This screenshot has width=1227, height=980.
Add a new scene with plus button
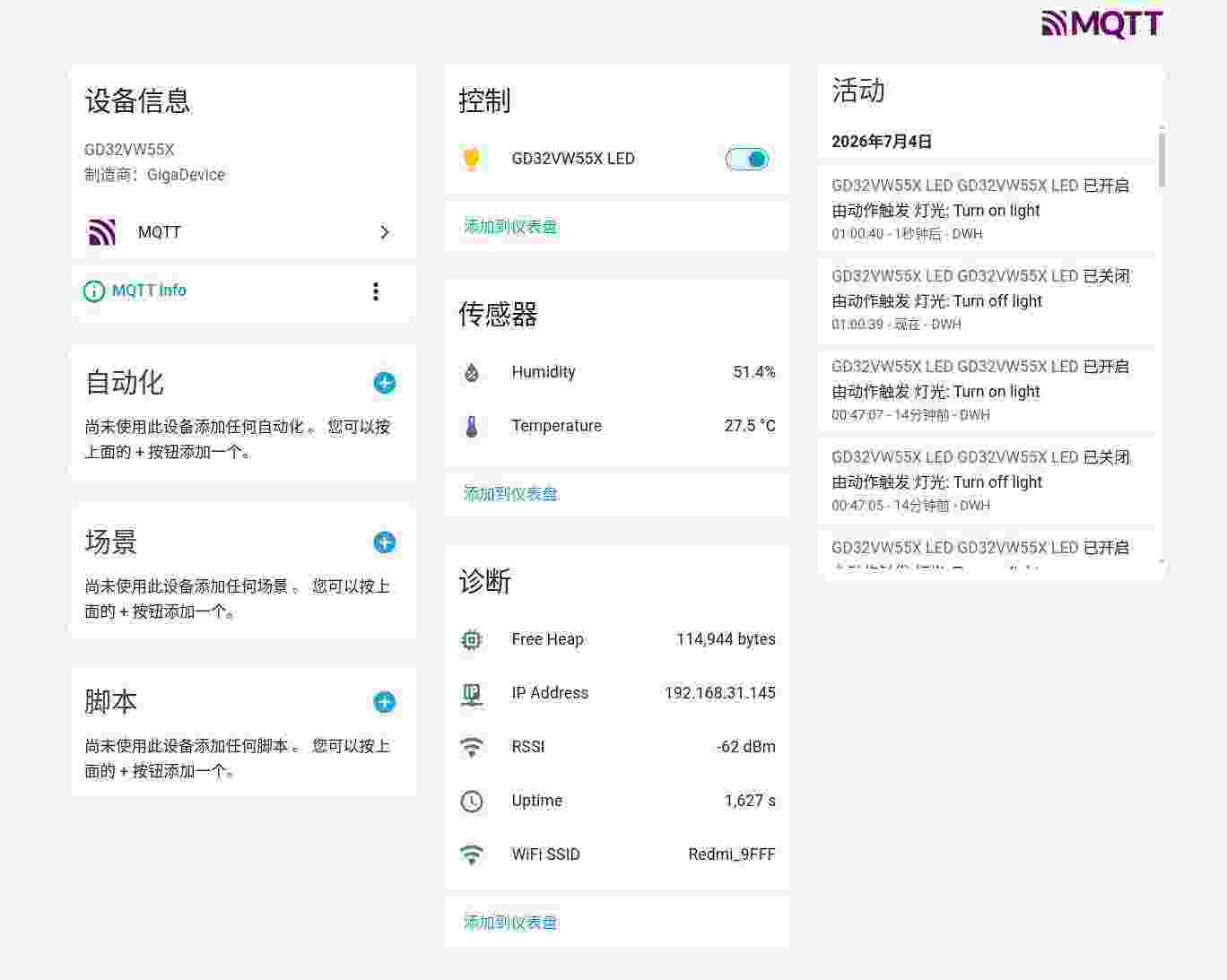pos(385,542)
